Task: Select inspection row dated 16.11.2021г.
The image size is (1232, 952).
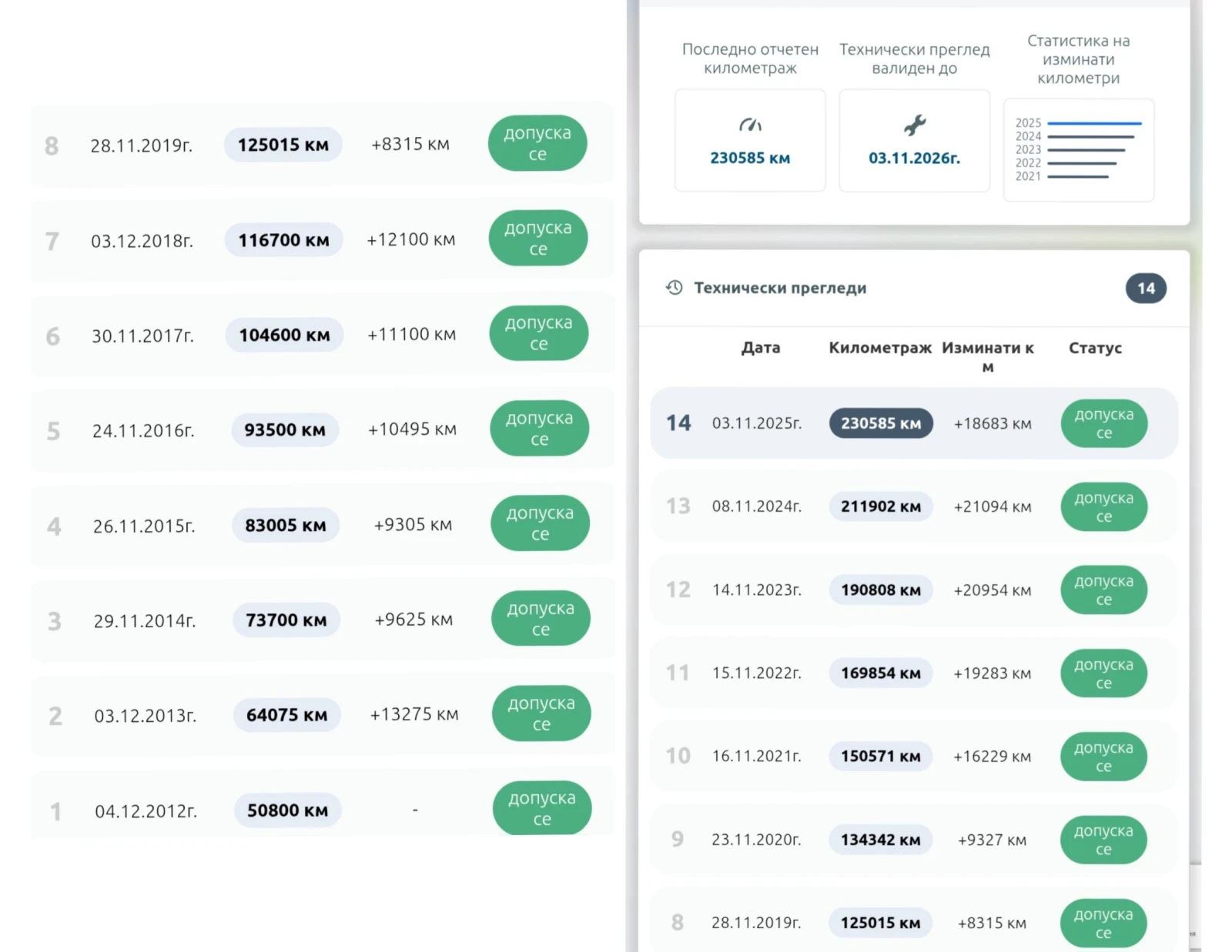Action: (756, 757)
